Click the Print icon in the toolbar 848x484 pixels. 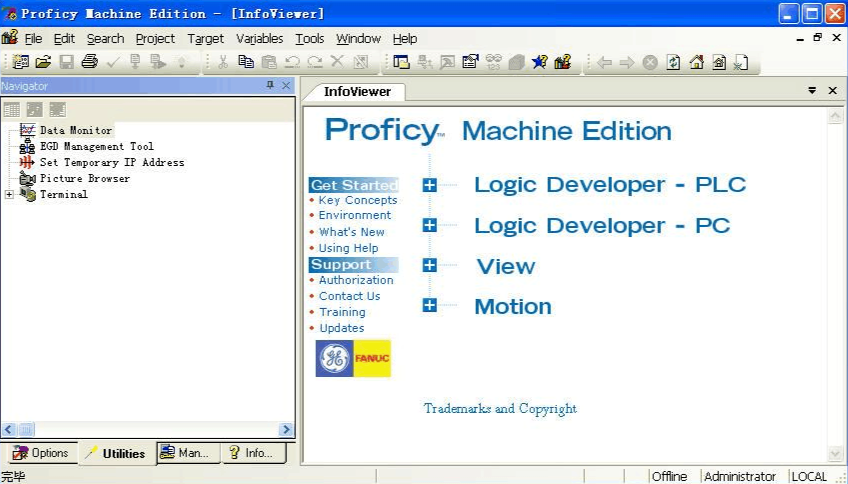pyautogui.click(x=89, y=62)
